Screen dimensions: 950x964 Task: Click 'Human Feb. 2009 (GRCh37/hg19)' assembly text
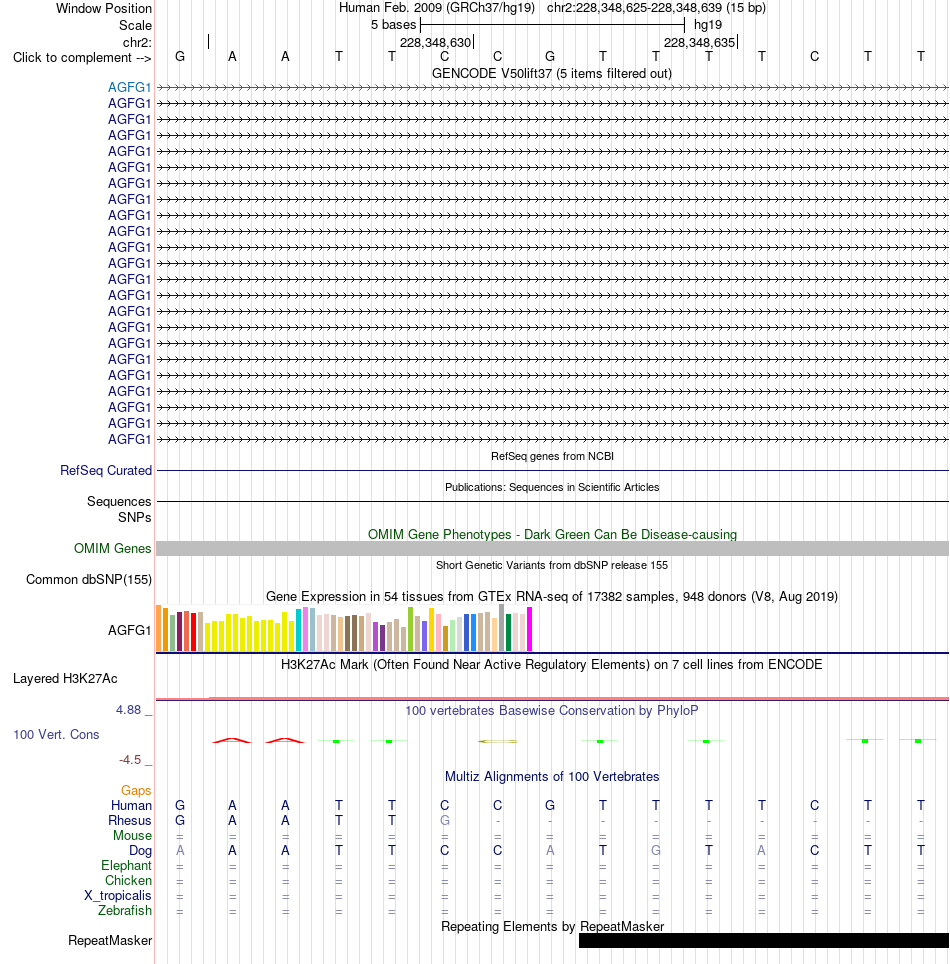coord(437,8)
